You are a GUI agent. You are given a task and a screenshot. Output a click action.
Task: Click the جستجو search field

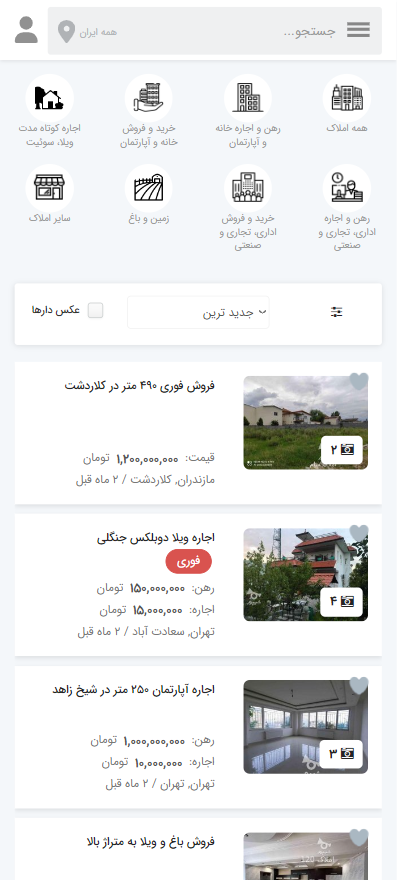236,31
